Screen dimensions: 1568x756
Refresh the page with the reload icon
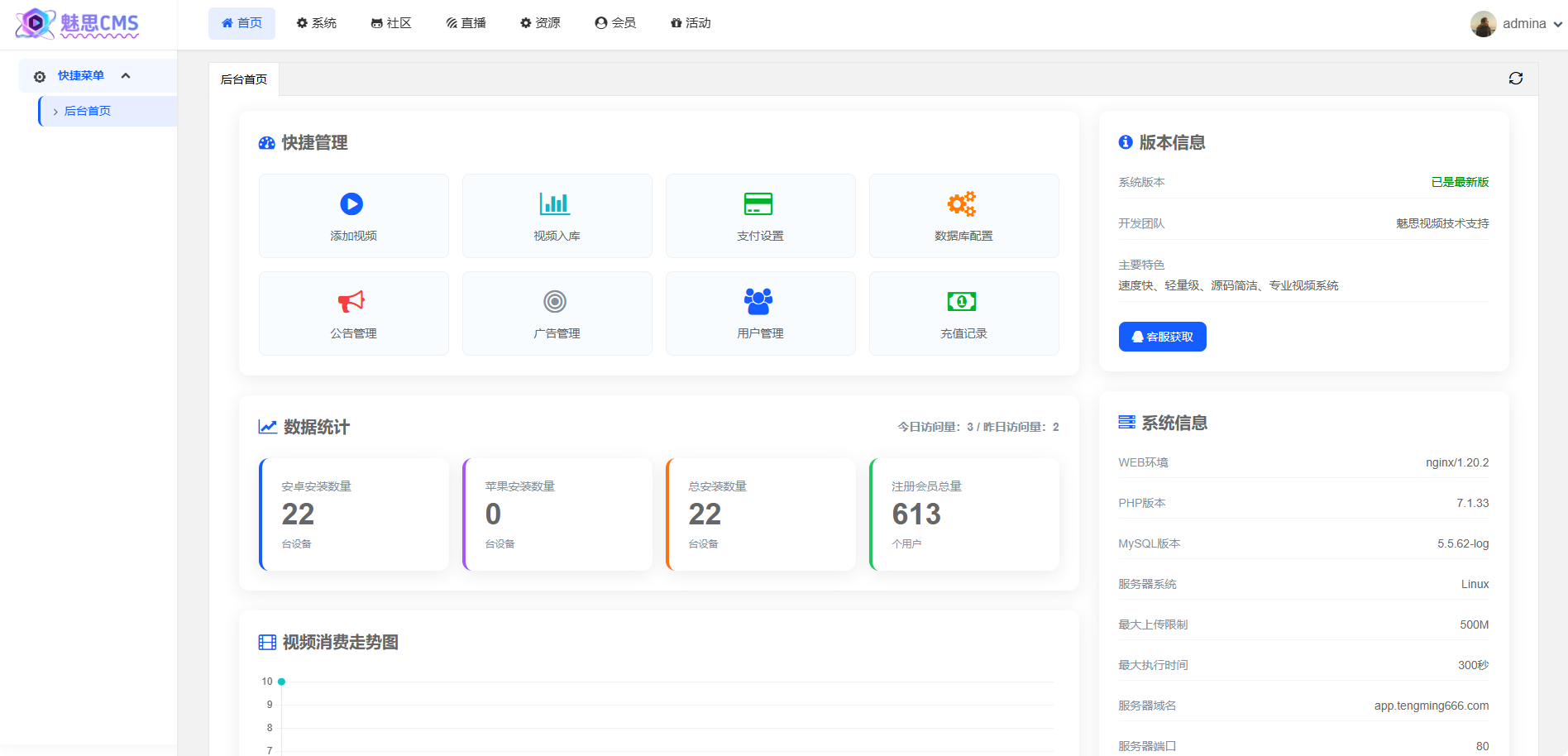click(x=1517, y=78)
